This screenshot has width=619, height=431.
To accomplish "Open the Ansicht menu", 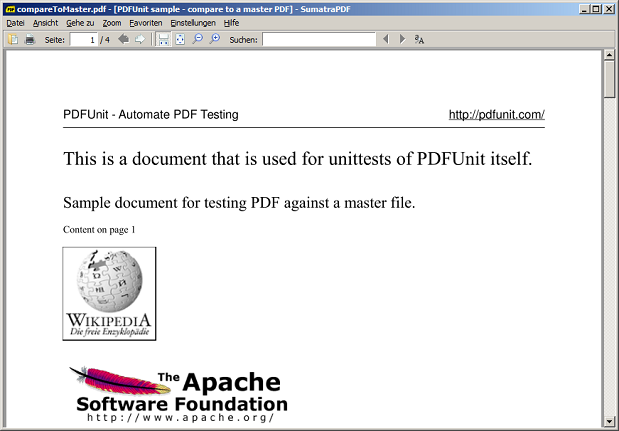I will pos(45,22).
